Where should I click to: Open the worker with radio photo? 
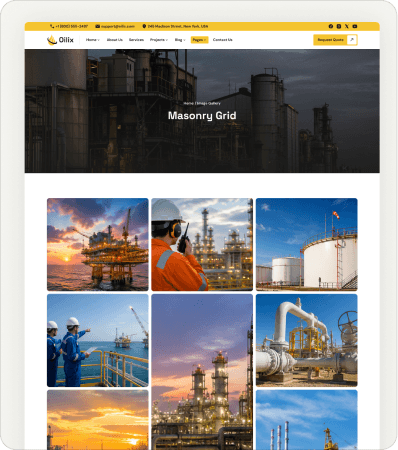point(202,244)
